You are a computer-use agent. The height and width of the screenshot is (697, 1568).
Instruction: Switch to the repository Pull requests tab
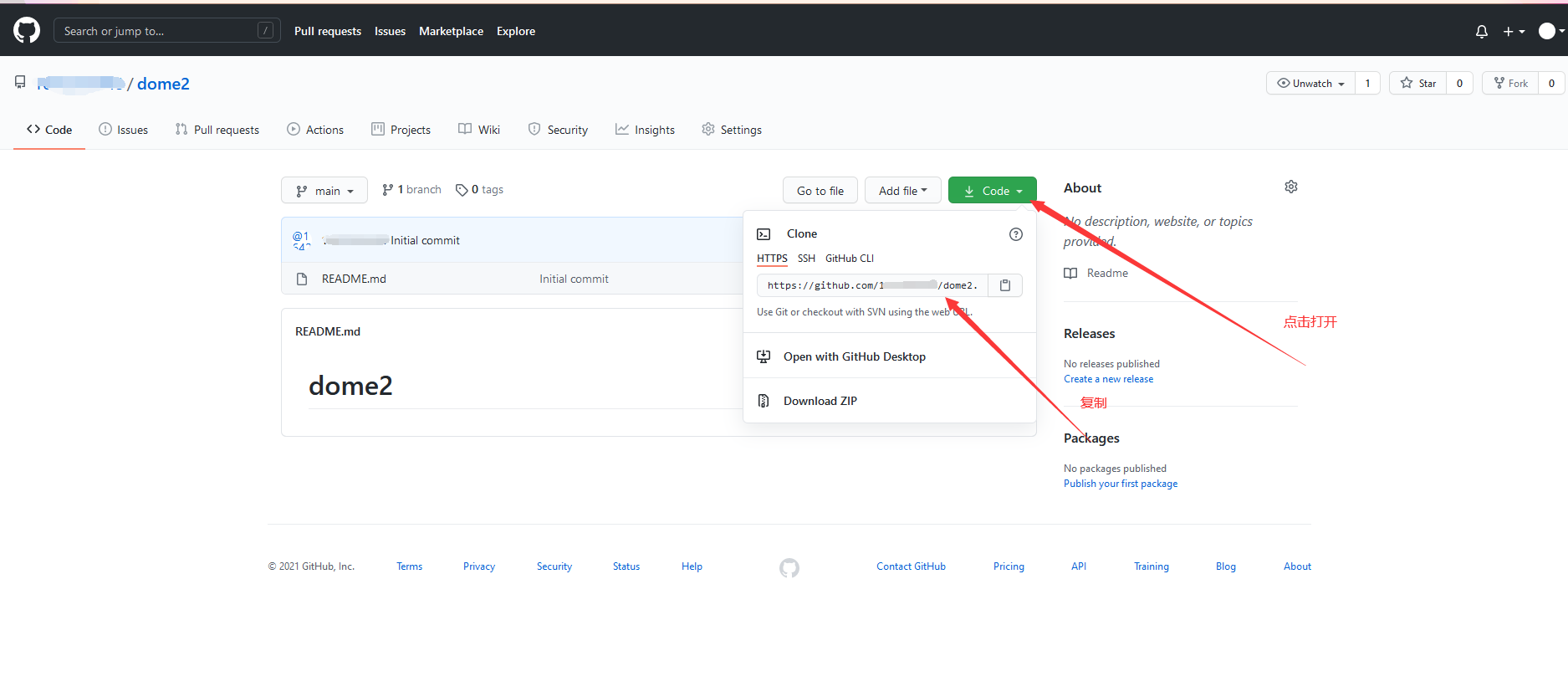click(x=217, y=130)
